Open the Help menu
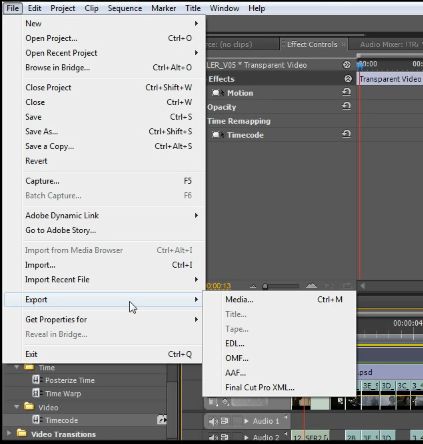The height and width of the screenshot is (444, 423). click(x=257, y=8)
